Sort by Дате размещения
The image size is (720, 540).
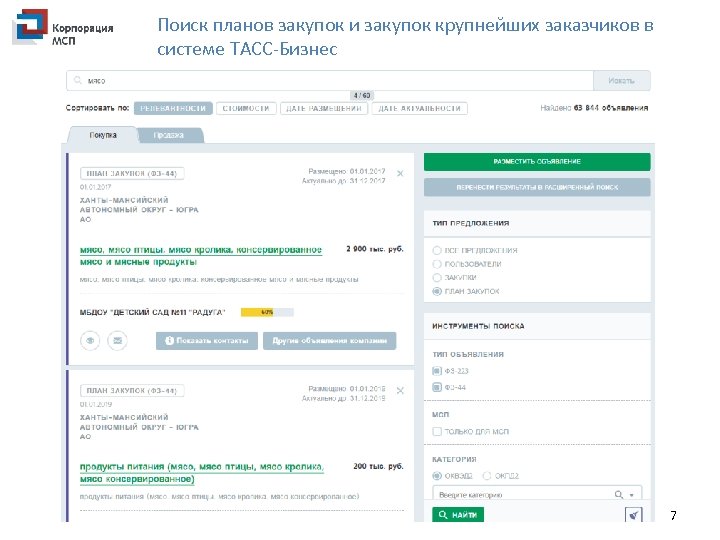324,108
